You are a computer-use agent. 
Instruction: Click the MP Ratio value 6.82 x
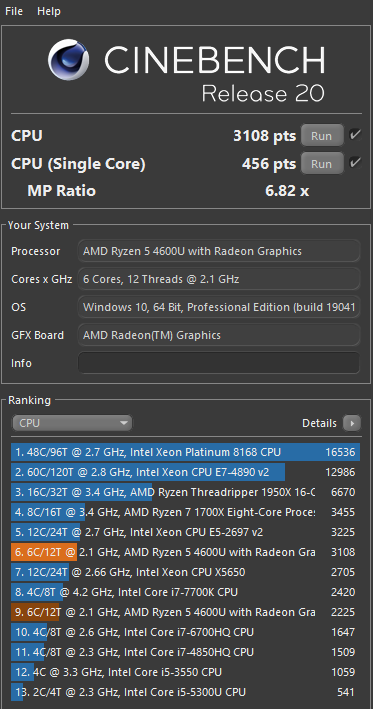pyautogui.click(x=287, y=191)
